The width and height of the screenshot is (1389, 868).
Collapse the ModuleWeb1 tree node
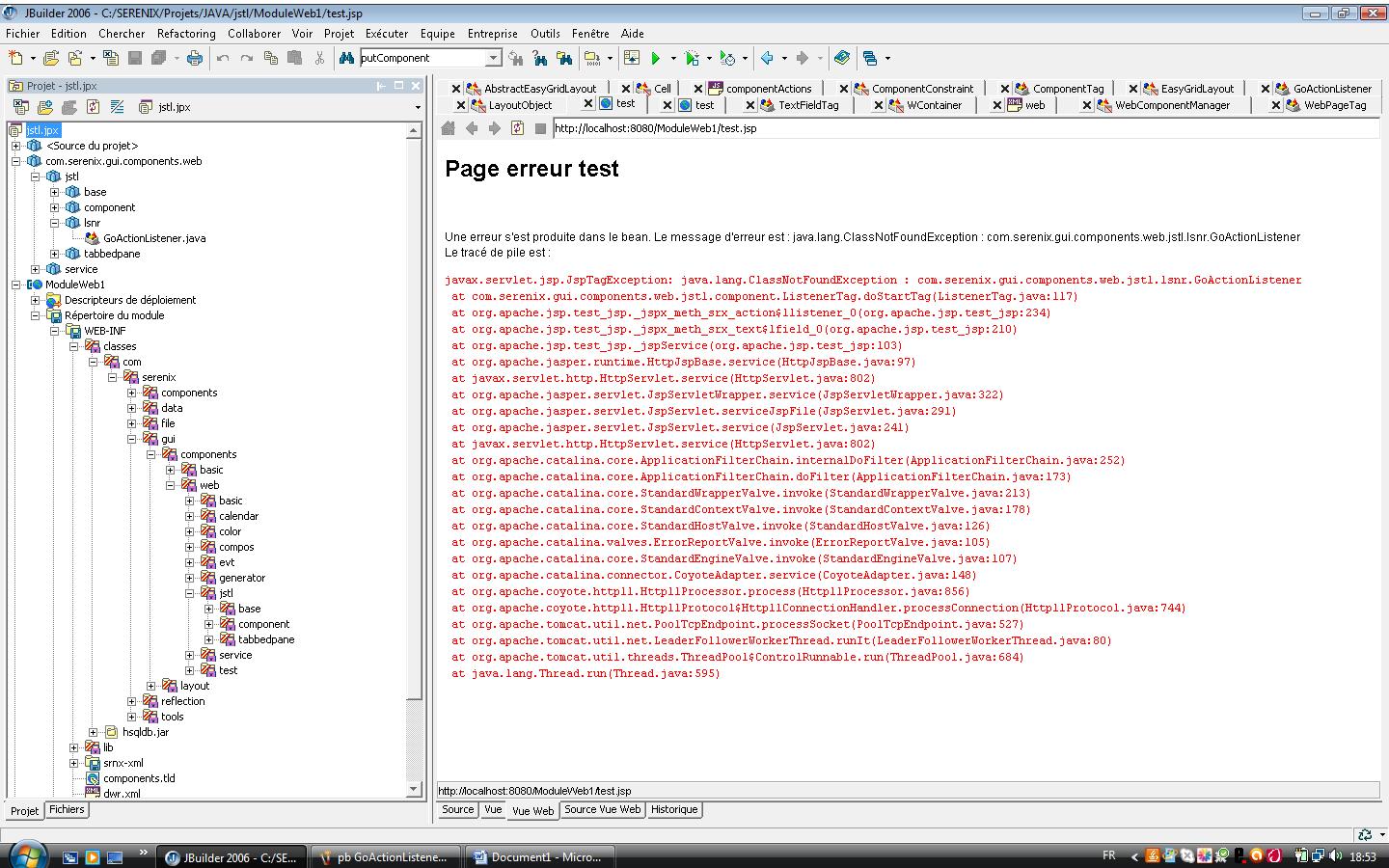pyautogui.click(x=15, y=285)
